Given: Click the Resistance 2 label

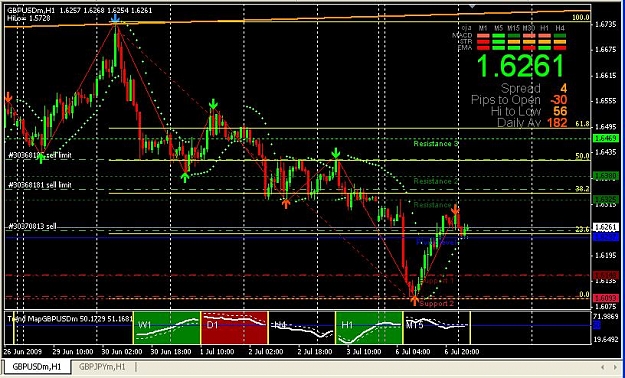Looking at the screenshot, I should pyautogui.click(x=435, y=181).
